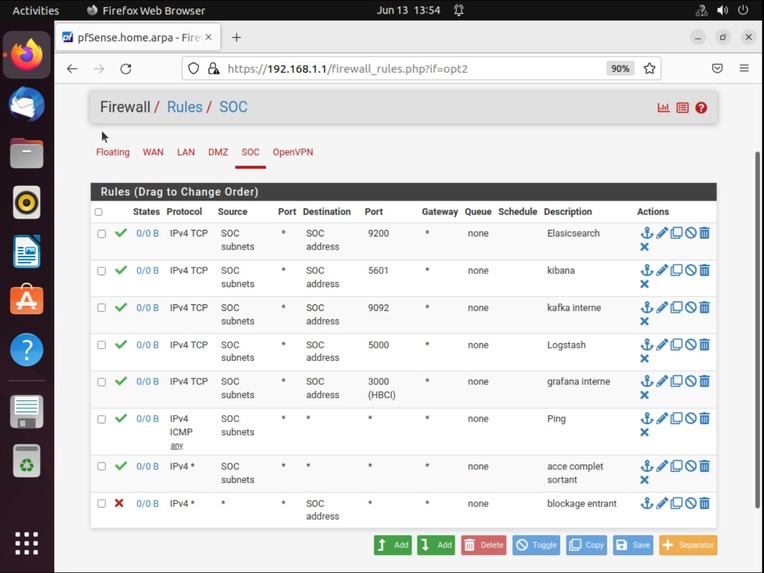The width and height of the screenshot is (764, 573).
Task: Switch to the OpenVPN tab
Action: pyautogui.click(x=293, y=152)
